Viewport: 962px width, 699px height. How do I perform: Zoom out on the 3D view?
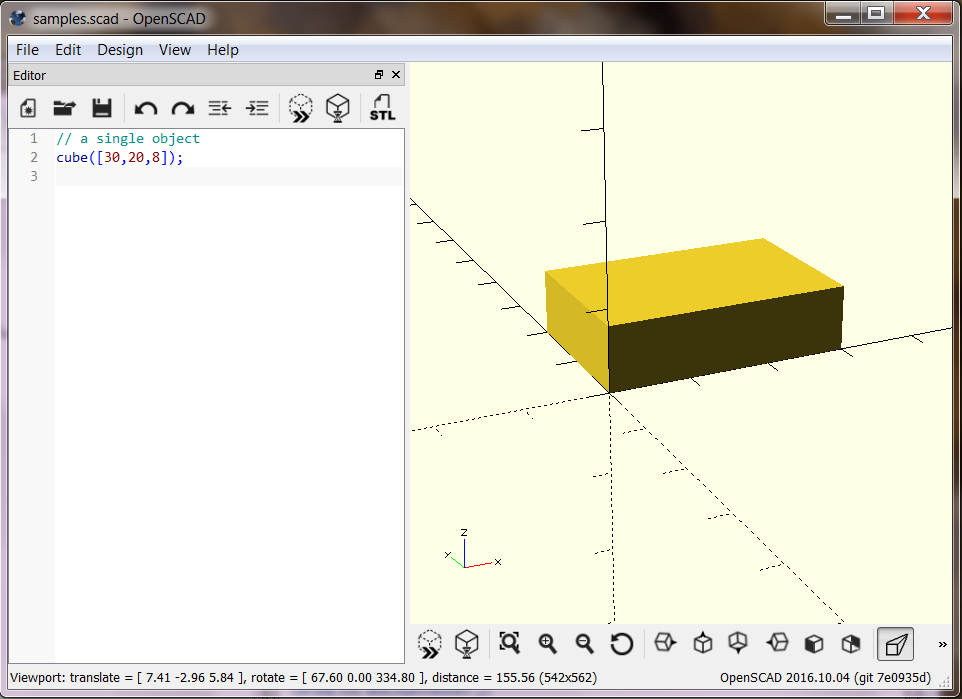click(584, 643)
